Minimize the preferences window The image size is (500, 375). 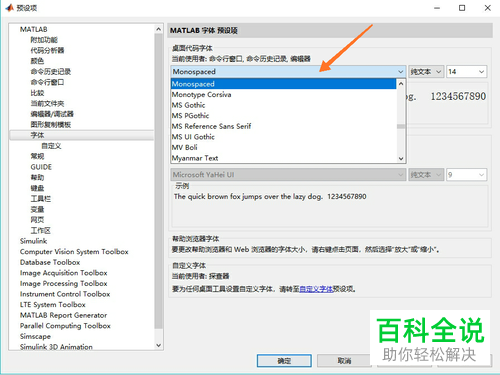pos(437,8)
